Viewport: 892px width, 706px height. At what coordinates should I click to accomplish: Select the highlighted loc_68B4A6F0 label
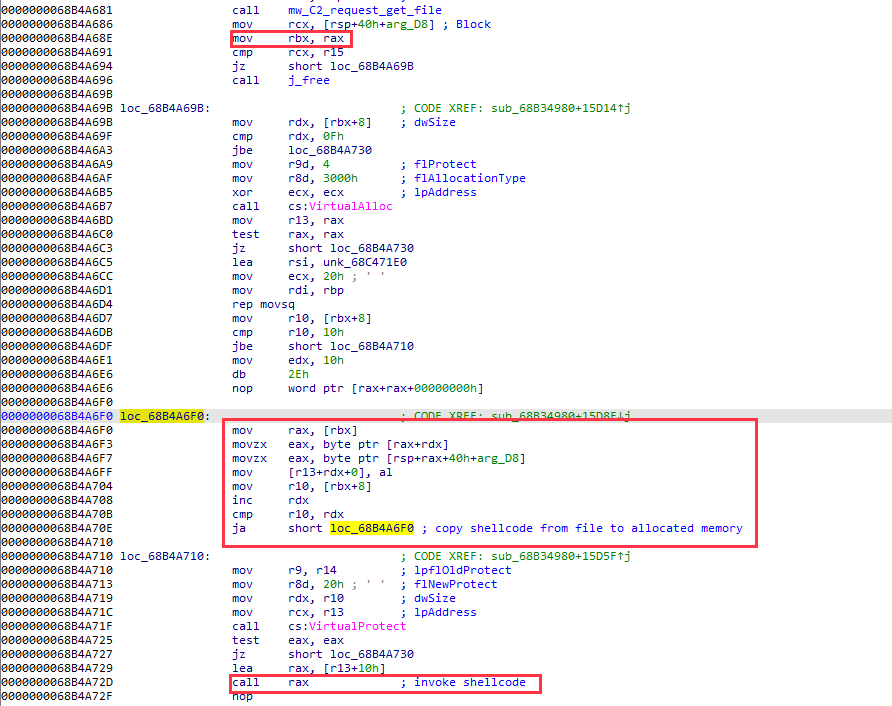tap(162, 416)
